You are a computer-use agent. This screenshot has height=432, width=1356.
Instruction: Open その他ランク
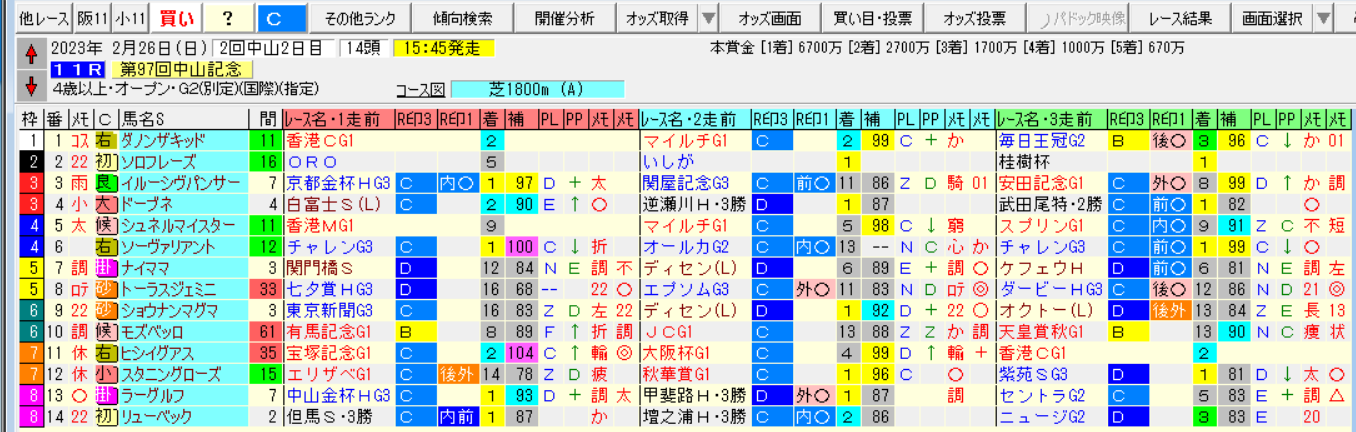tap(361, 18)
